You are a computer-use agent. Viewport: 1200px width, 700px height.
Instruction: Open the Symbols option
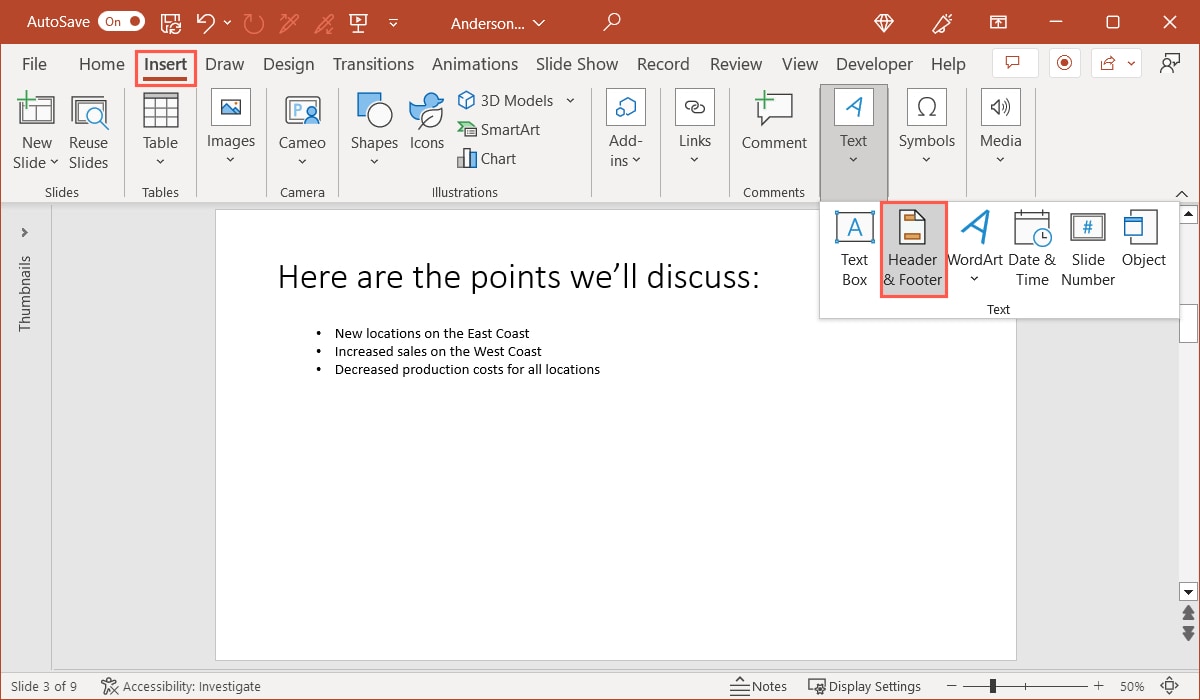tap(926, 125)
